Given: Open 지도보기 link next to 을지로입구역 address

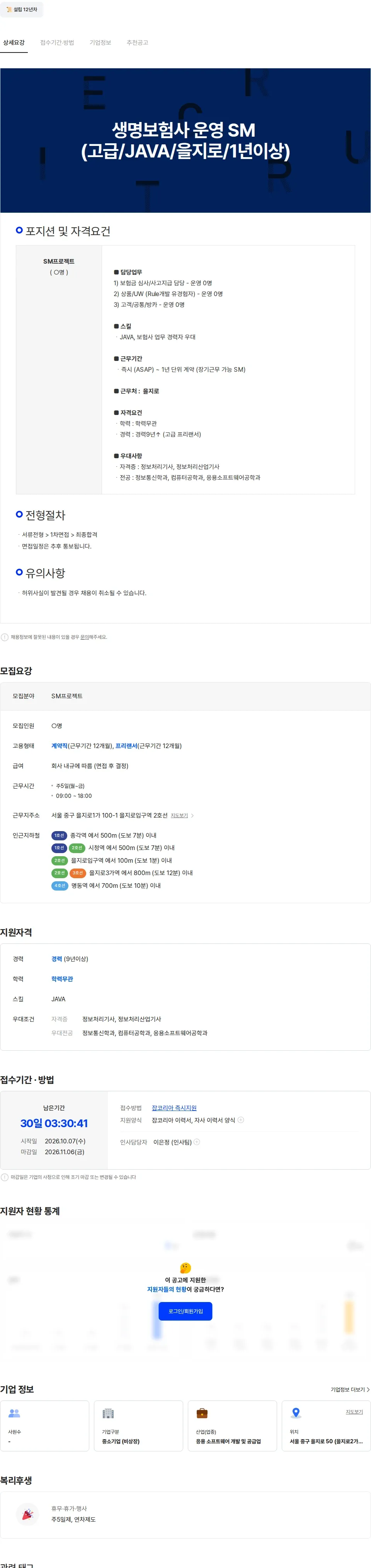Looking at the screenshot, I should click(x=179, y=816).
